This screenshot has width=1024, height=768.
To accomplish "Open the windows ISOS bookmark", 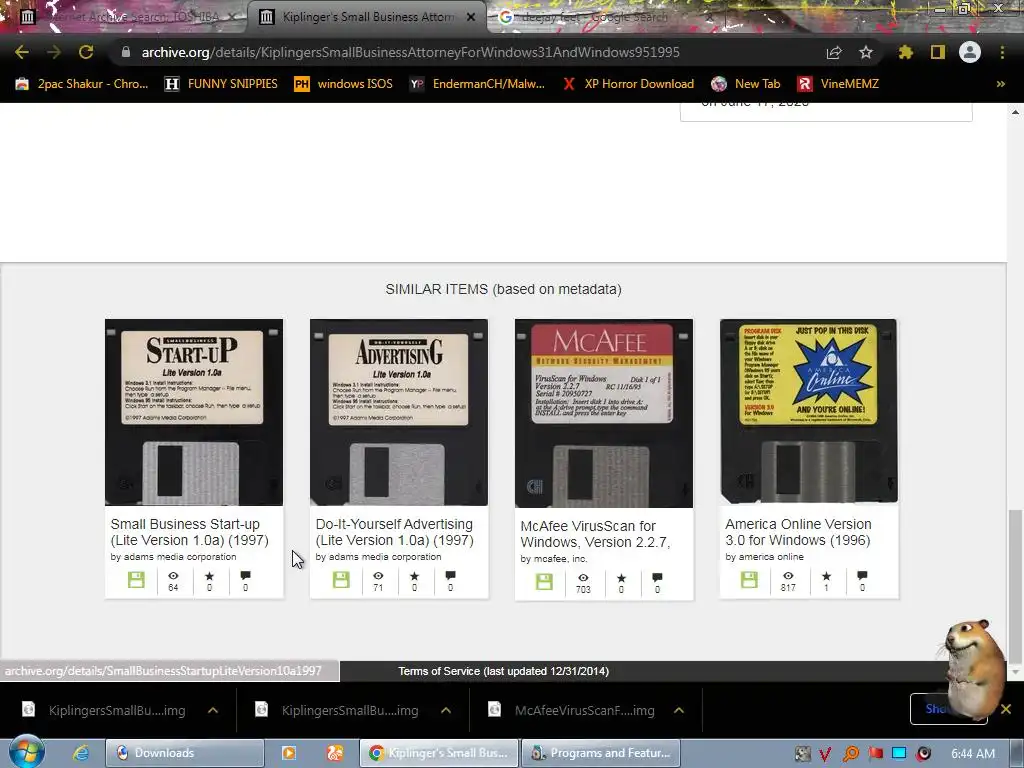I will [344, 84].
